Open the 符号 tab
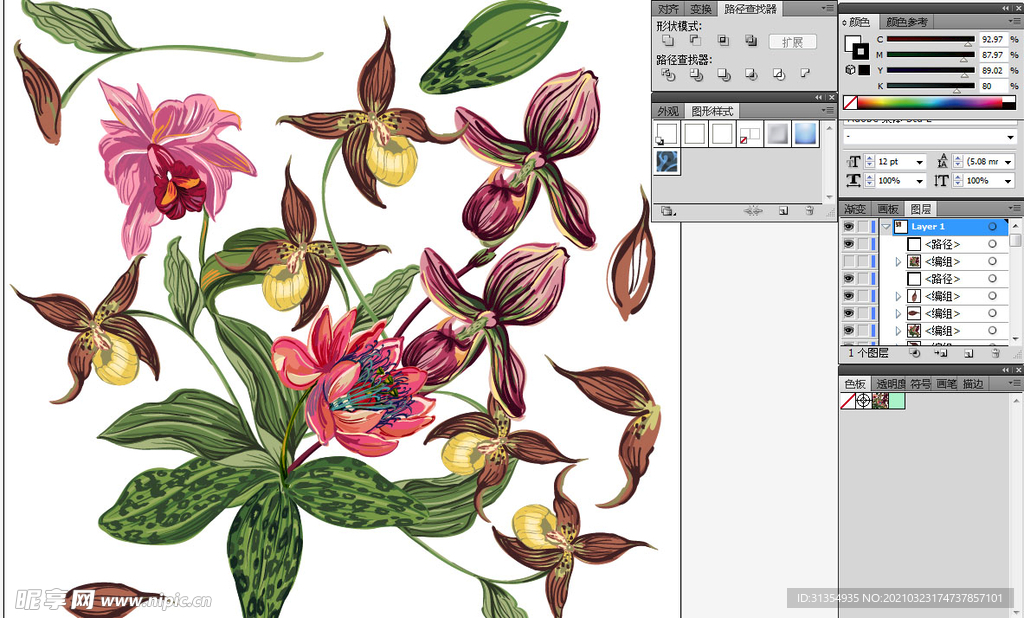 (x=921, y=384)
